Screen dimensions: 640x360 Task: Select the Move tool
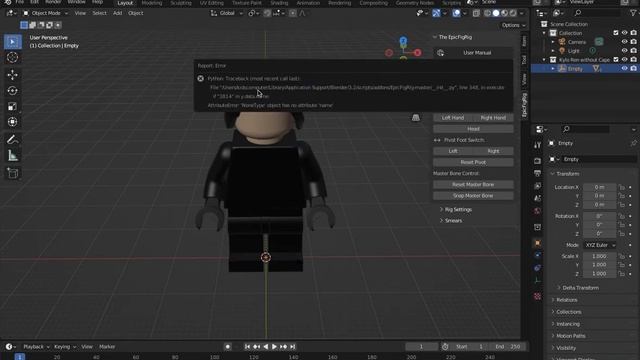13,75
